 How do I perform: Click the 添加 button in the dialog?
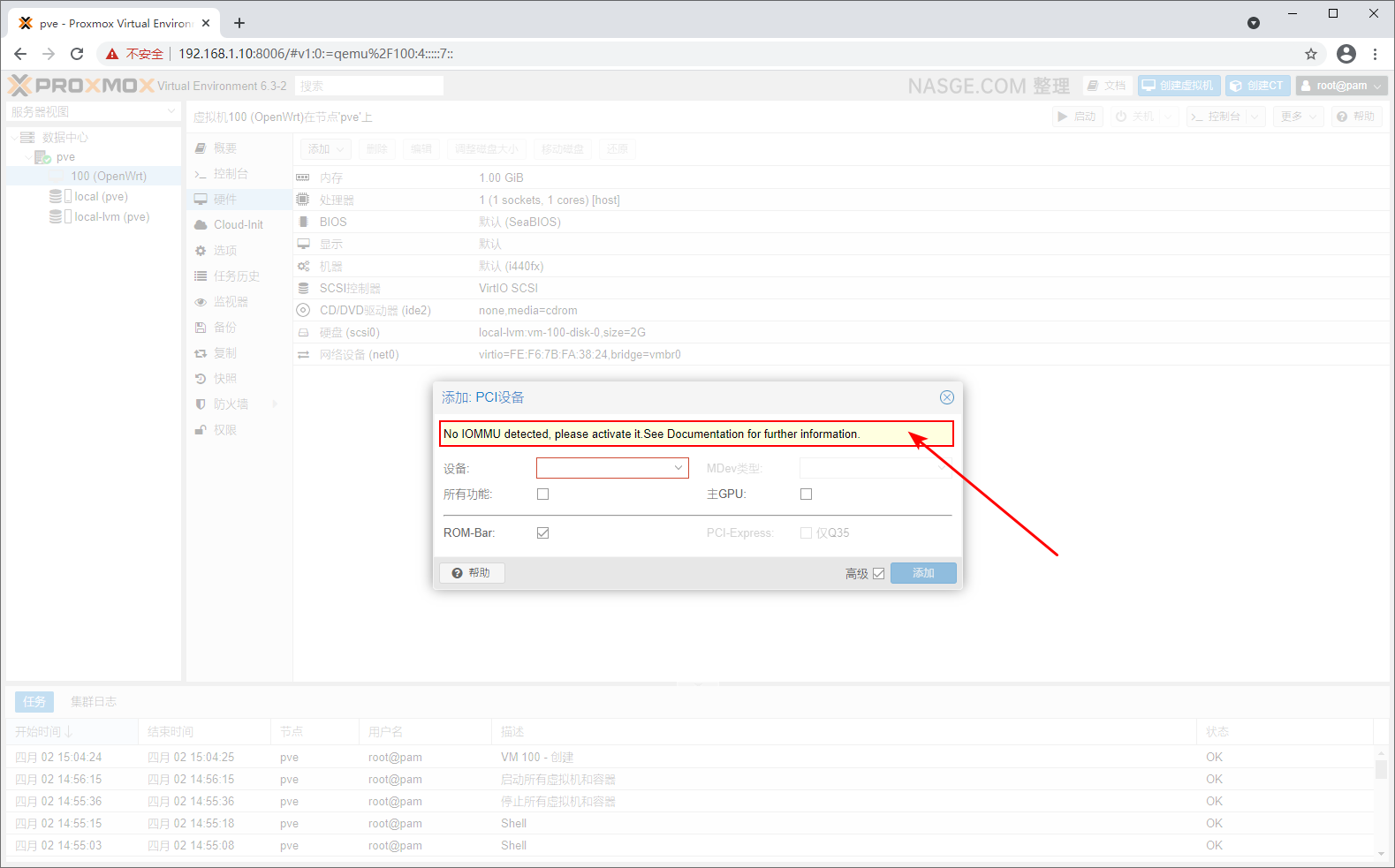[923, 573]
